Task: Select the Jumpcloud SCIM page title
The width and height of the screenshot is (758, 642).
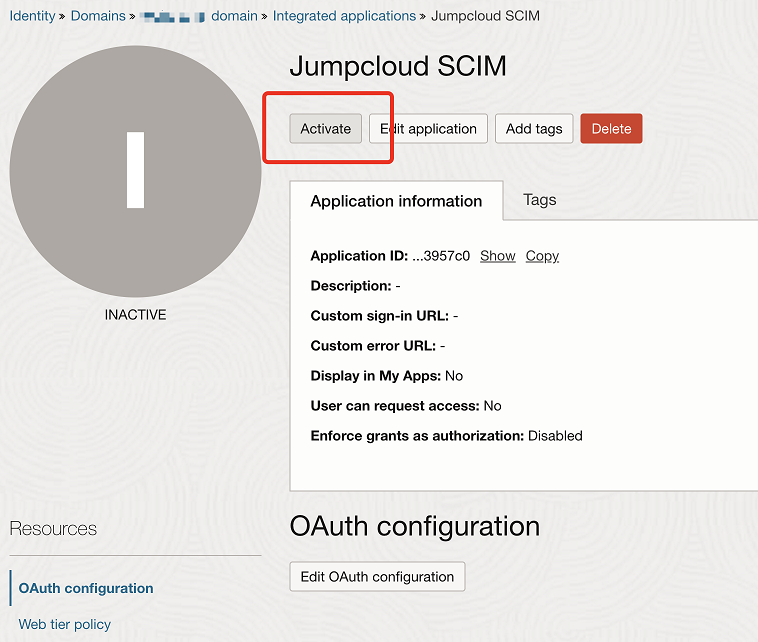Action: tap(398, 66)
